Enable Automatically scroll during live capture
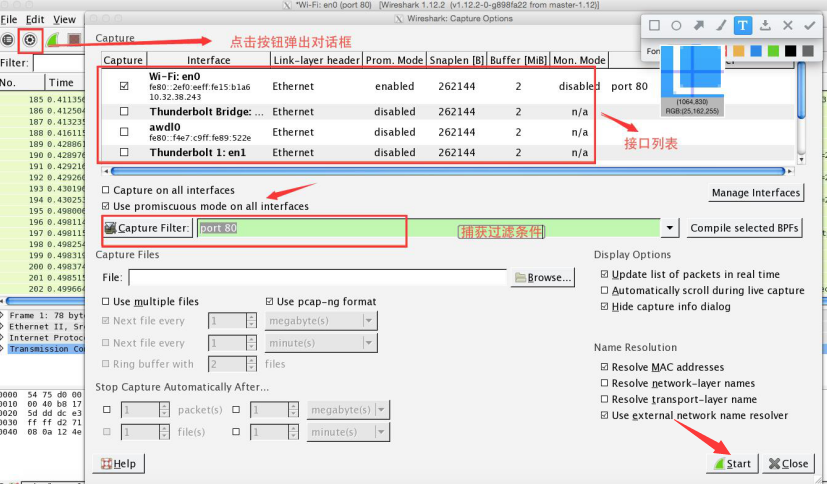The height and width of the screenshot is (488, 827). point(604,290)
